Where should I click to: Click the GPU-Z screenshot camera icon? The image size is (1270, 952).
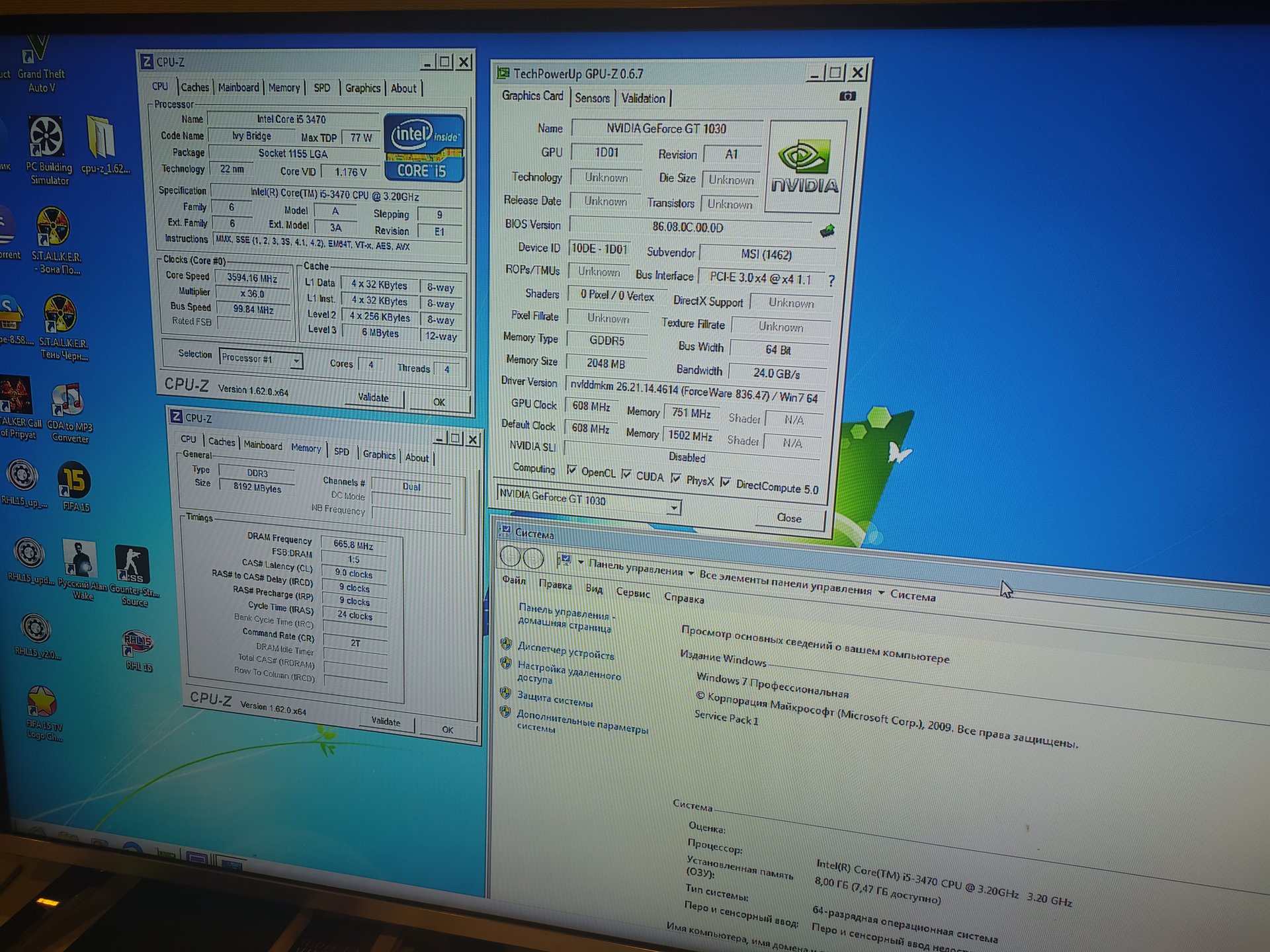(847, 97)
